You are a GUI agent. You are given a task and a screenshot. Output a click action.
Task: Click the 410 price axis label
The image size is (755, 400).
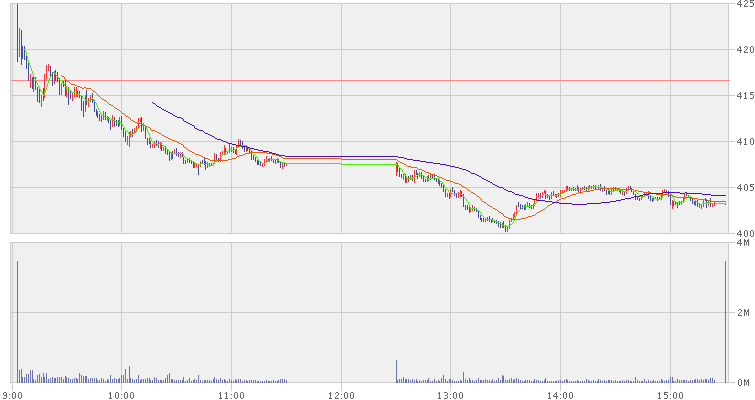(742, 141)
